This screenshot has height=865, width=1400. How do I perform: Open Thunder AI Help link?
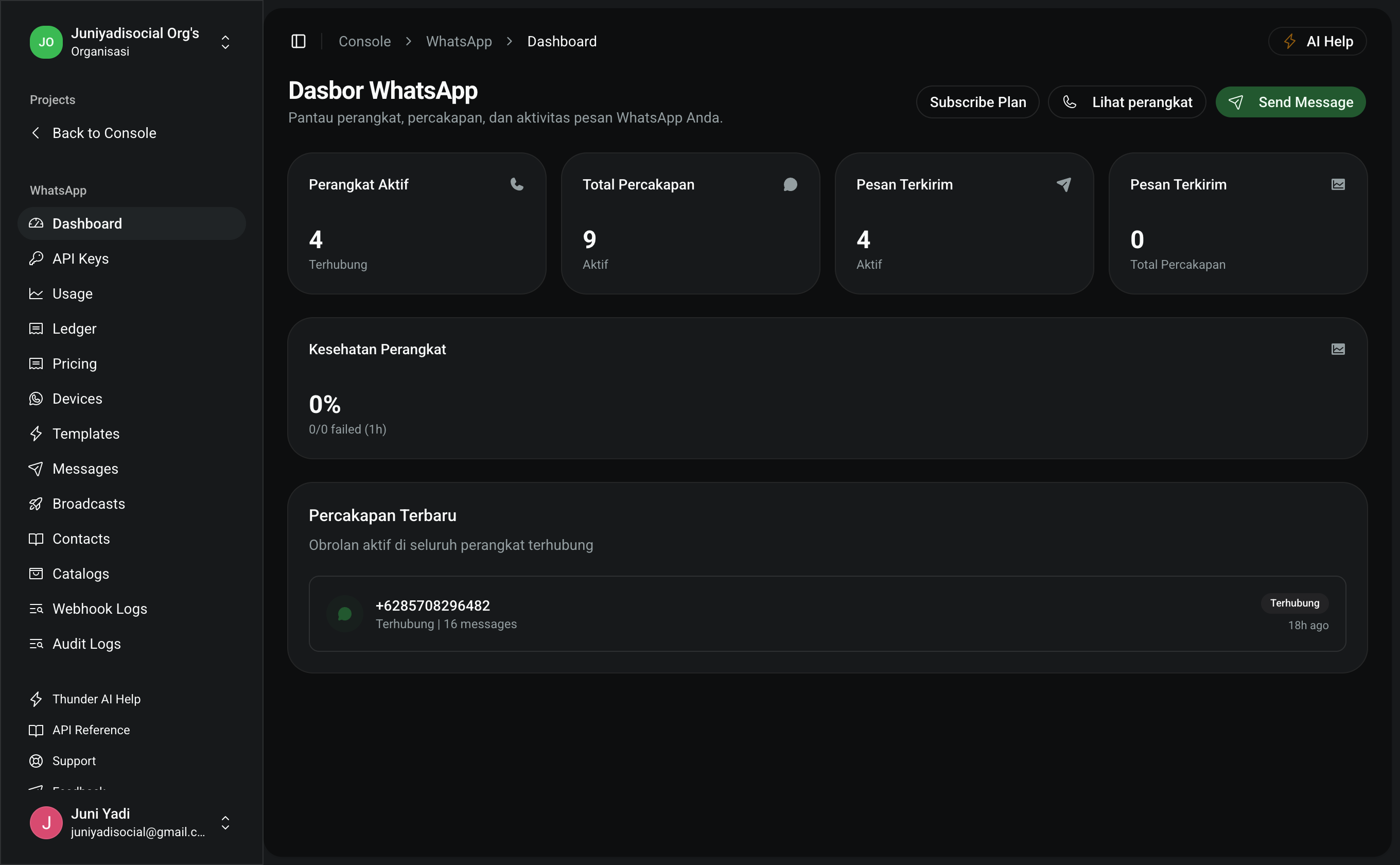click(132, 699)
